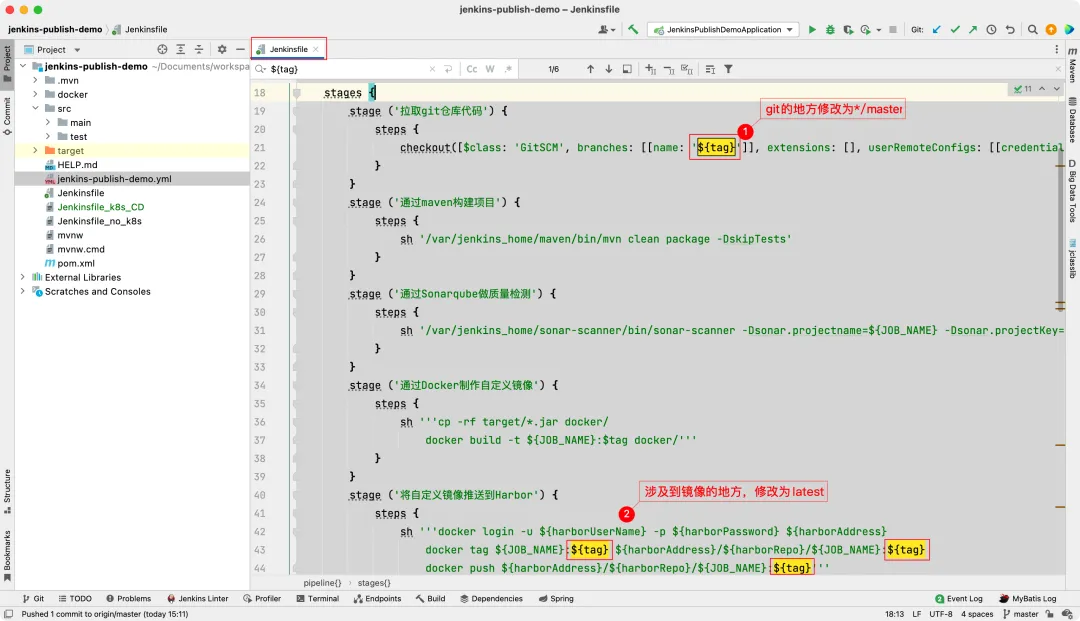Run with Coverage from the toolbar
Screen dimensions: 1080x621
tap(848, 30)
